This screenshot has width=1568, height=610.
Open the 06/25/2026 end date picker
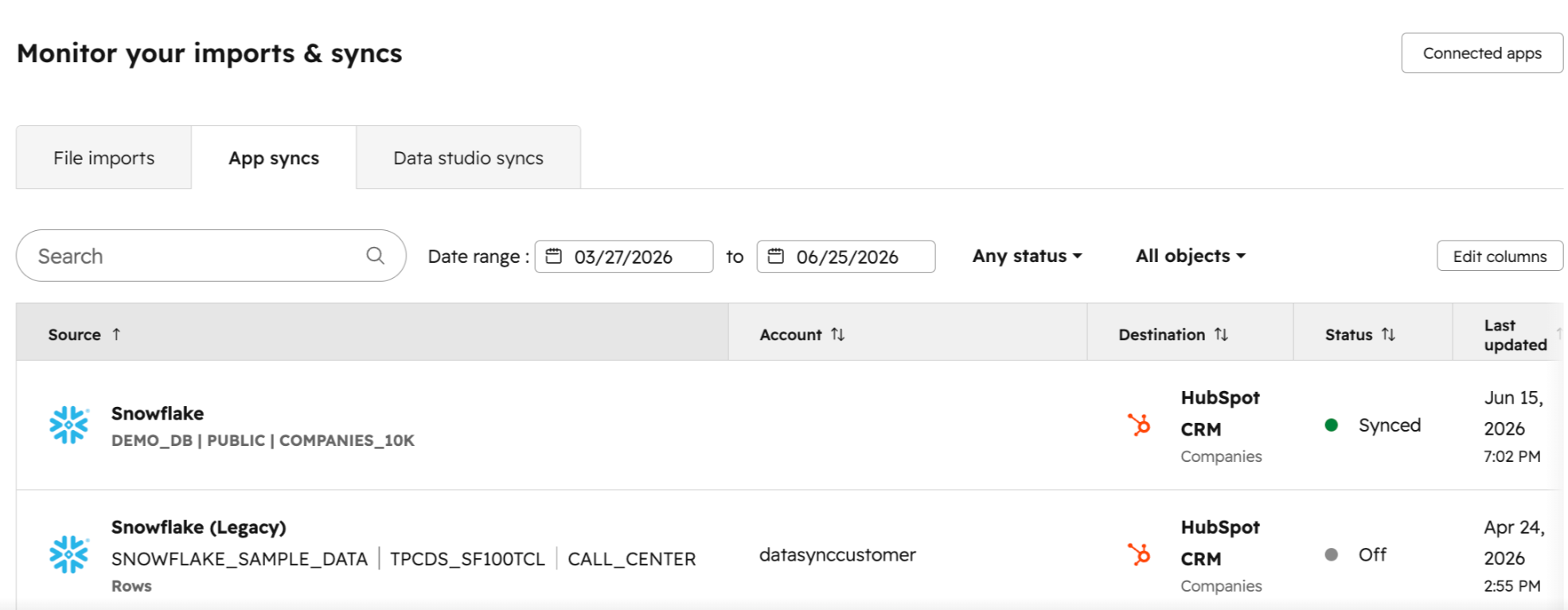pyautogui.click(x=846, y=256)
